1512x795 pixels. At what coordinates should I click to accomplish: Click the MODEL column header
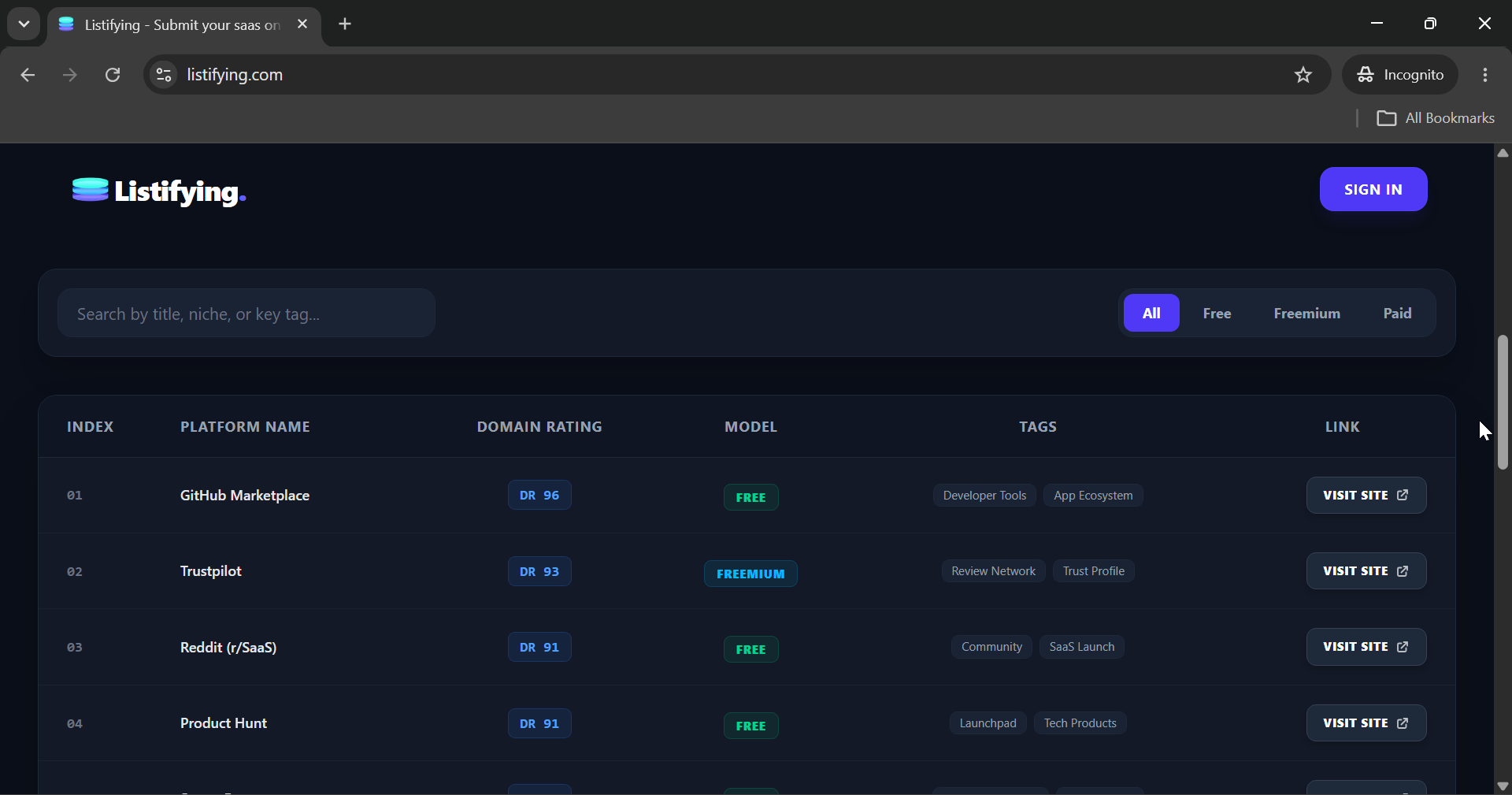[x=750, y=427]
